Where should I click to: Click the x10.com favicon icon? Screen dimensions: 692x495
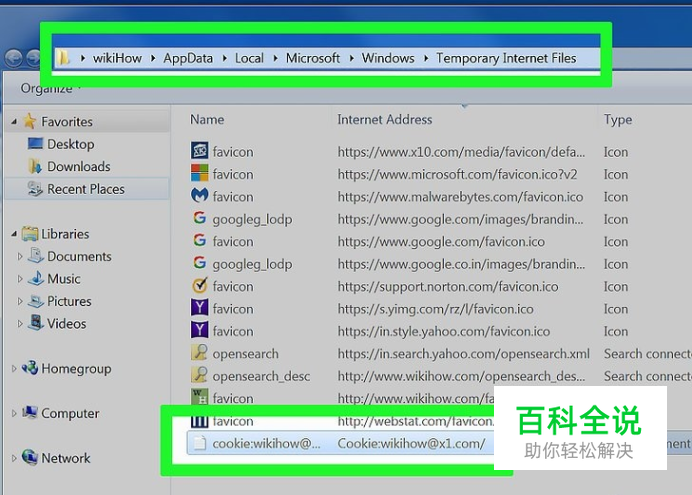tap(199, 150)
